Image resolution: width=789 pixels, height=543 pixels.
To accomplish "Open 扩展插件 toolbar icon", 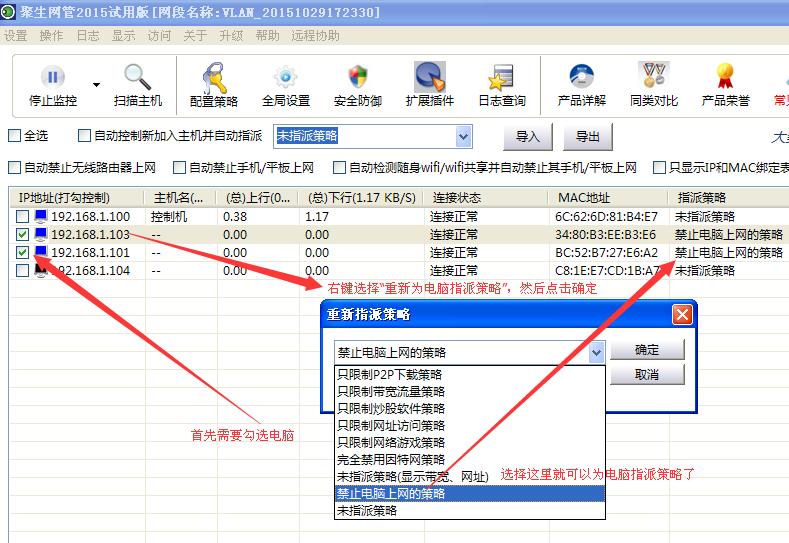I will (430, 77).
